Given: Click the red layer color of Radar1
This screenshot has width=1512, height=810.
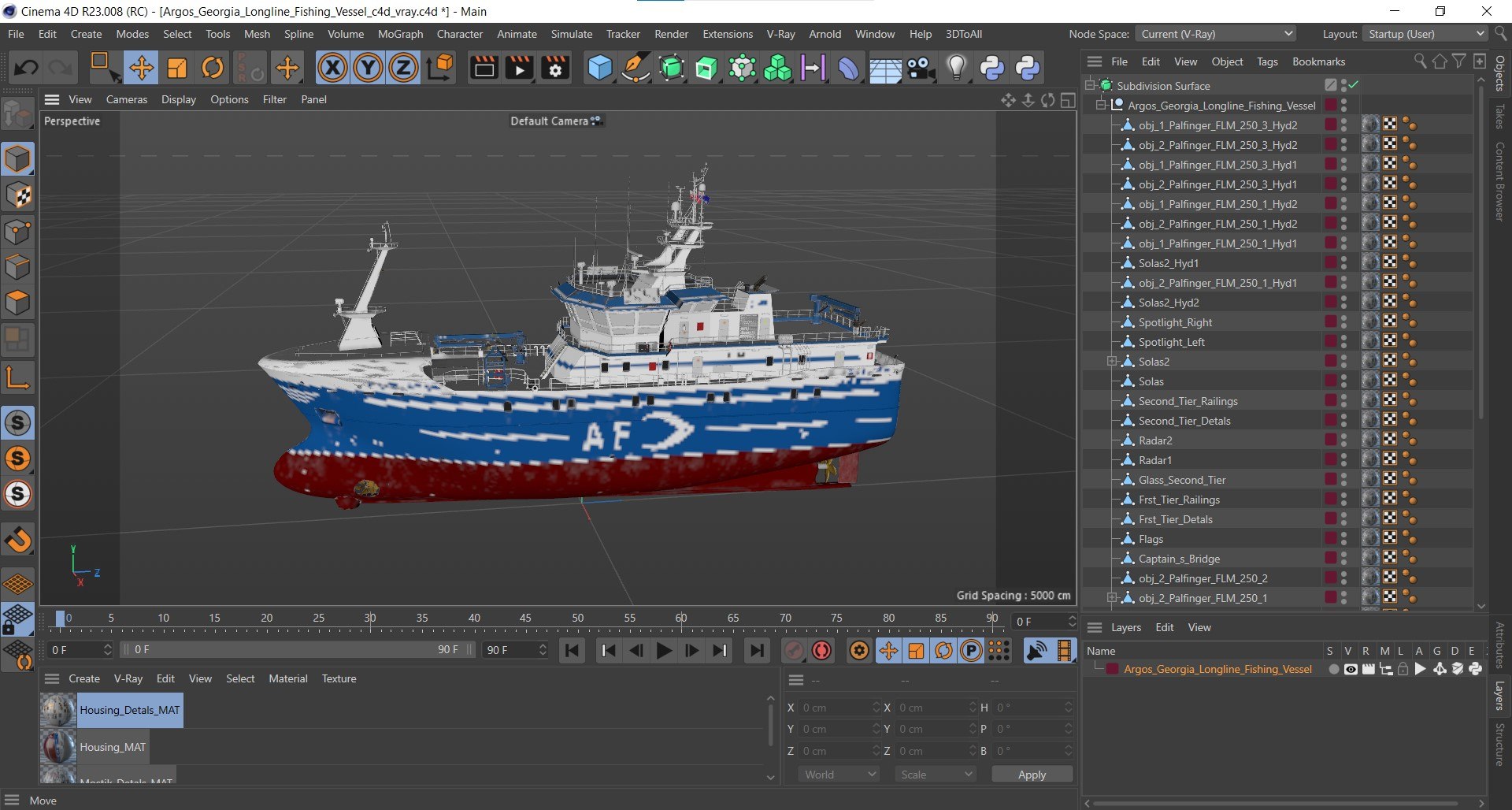Looking at the screenshot, I should pyautogui.click(x=1330, y=459).
